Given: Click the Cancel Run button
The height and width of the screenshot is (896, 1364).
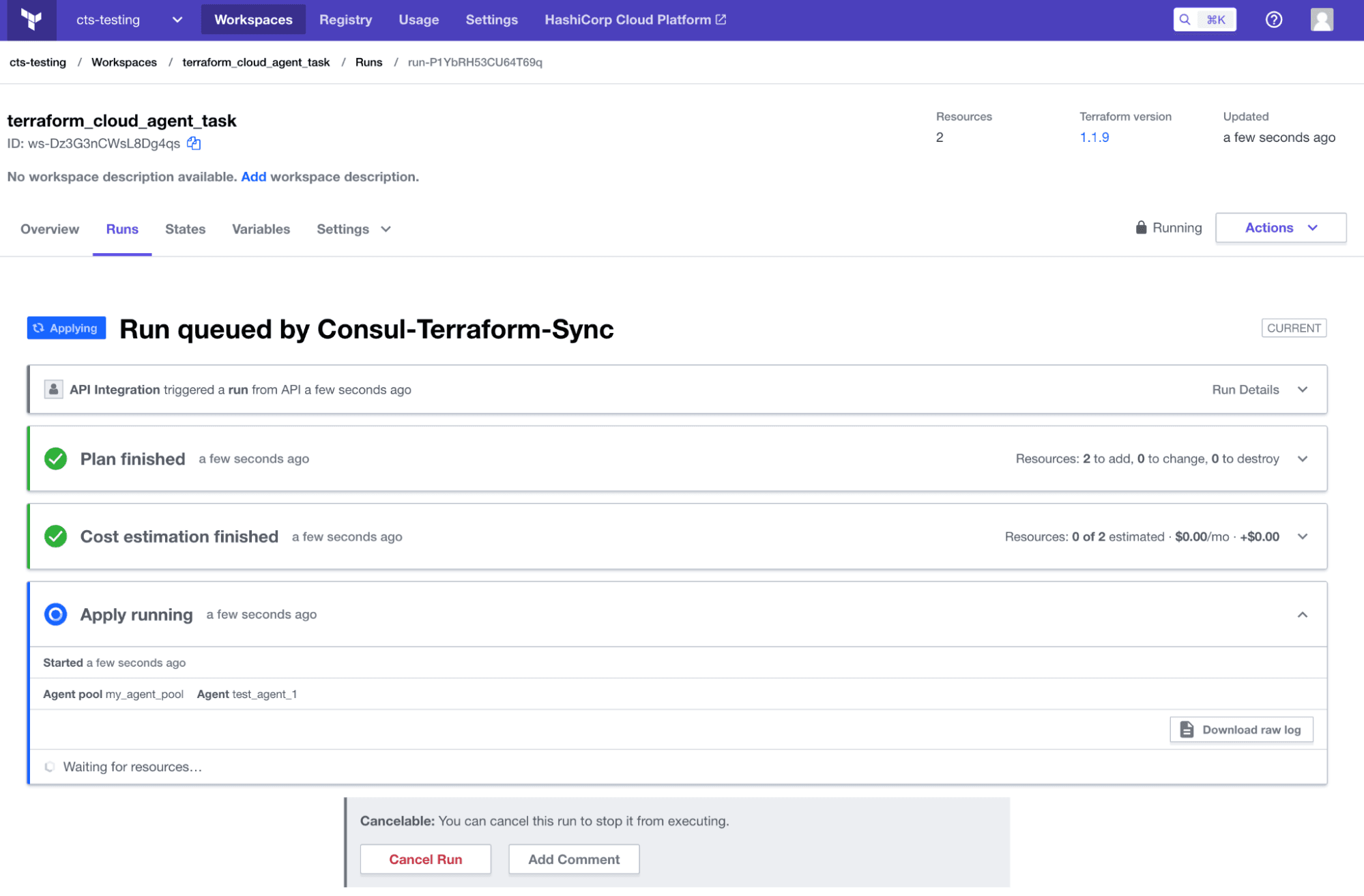Looking at the screenshot, I should 425,860.
